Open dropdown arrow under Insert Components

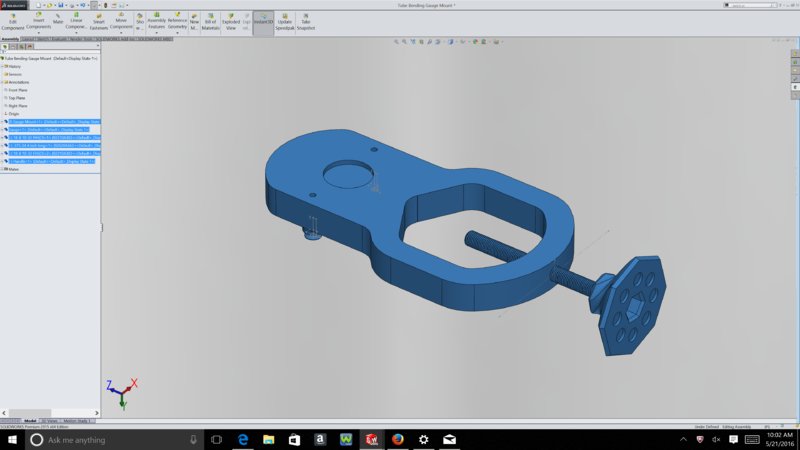tap(38, 33)
